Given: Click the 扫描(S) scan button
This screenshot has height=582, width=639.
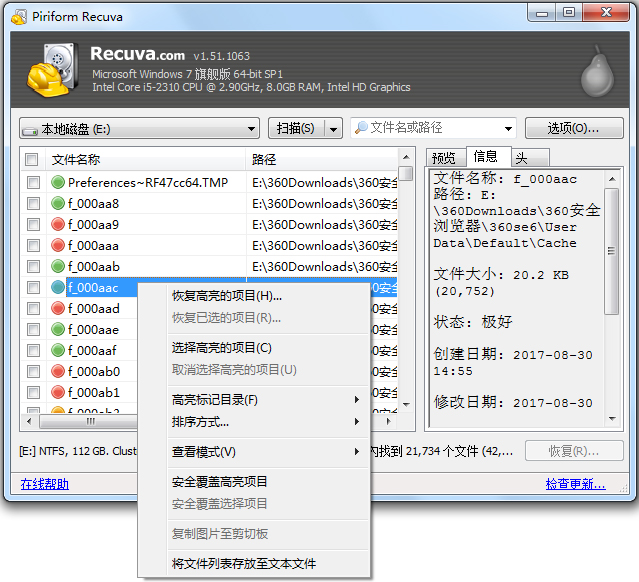Looking at the screenshot, I should click(296, 128).
